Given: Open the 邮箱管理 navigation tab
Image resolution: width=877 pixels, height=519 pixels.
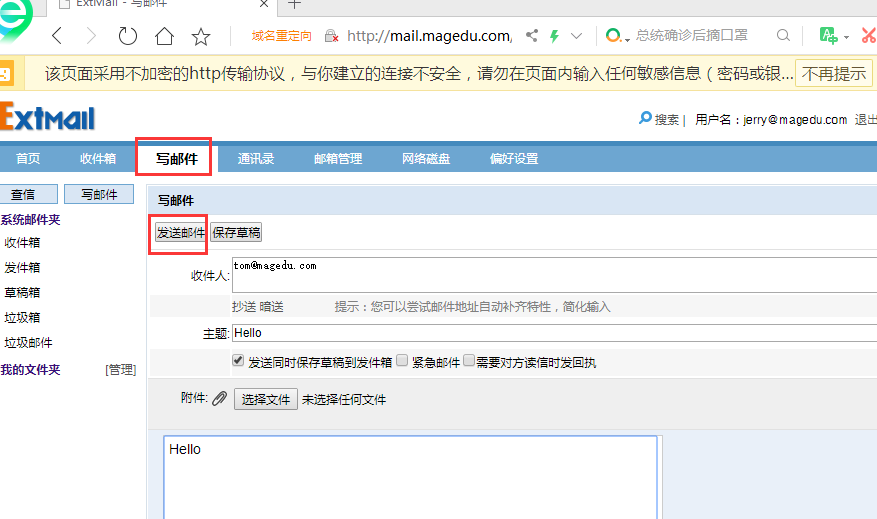Looking at the screenshot, I should pyautogui.click(x=338, y=159).
